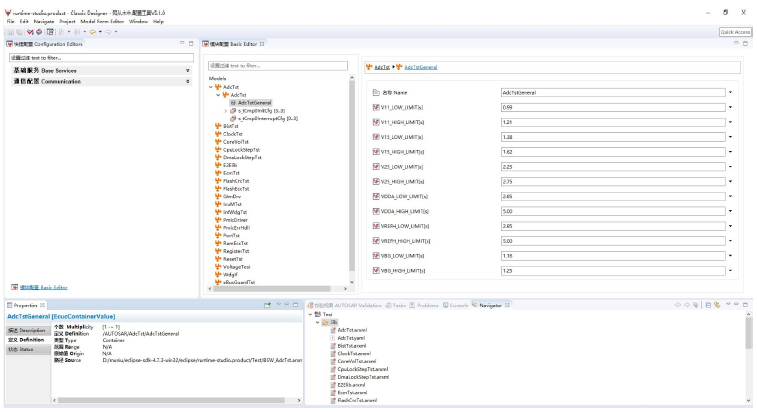Collapse the top-level AdcTst tree node
757x412 pixels.
[211, 87]
